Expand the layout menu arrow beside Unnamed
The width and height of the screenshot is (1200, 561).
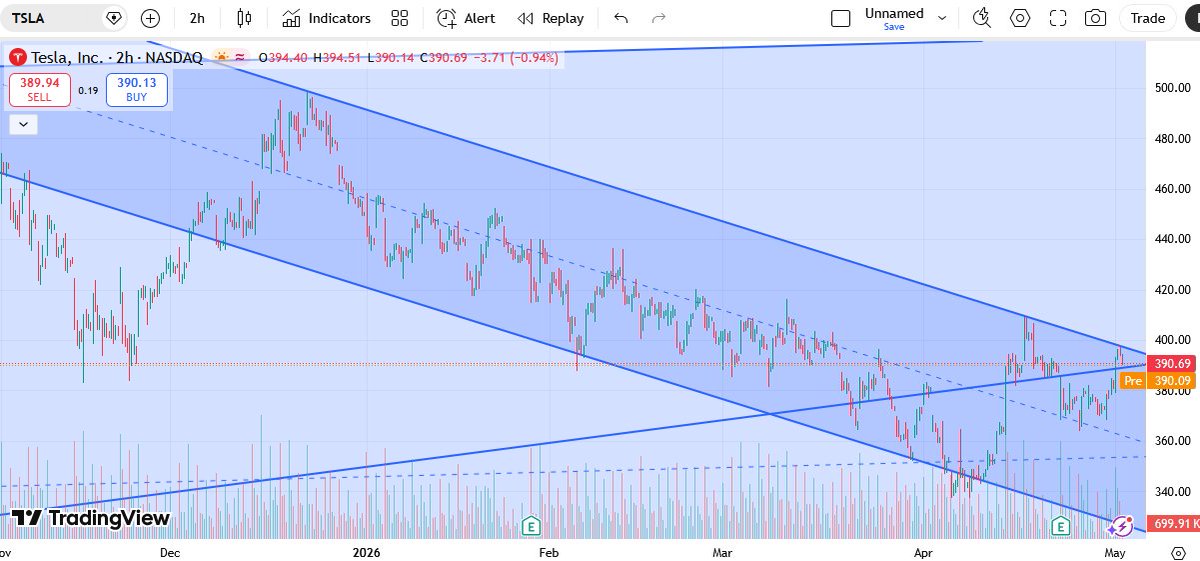pyautogui.click(x=941, y=17)
